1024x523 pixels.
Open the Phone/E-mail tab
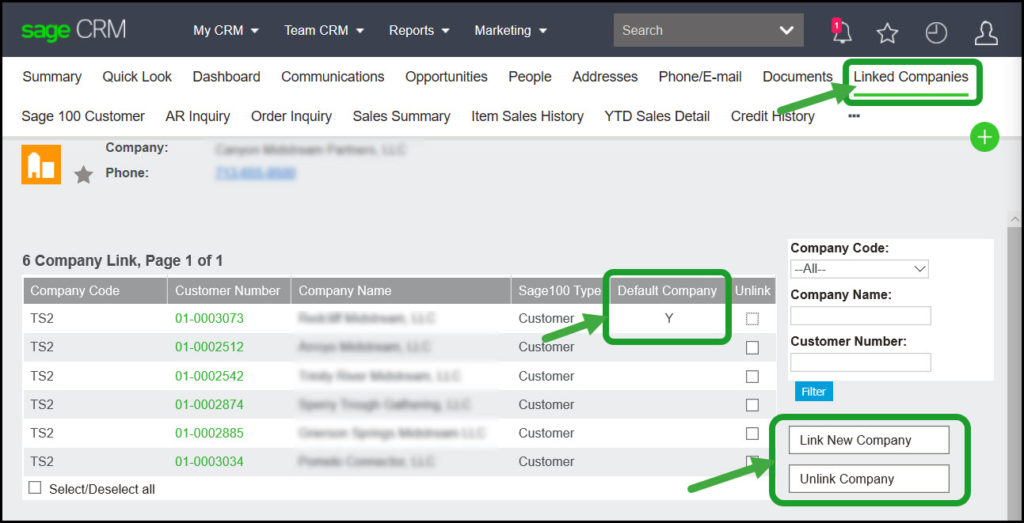700,77
